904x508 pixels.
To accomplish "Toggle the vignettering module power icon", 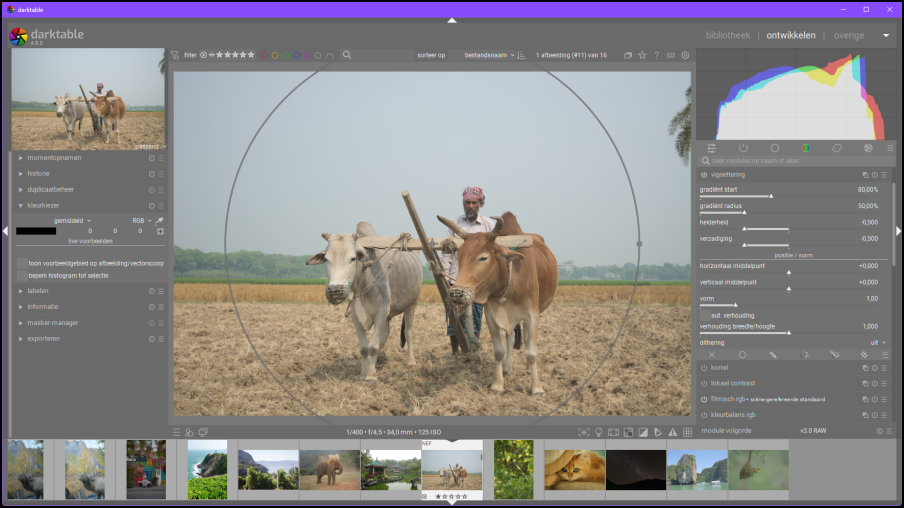I will pyautogui.click(x=704, y=175).
